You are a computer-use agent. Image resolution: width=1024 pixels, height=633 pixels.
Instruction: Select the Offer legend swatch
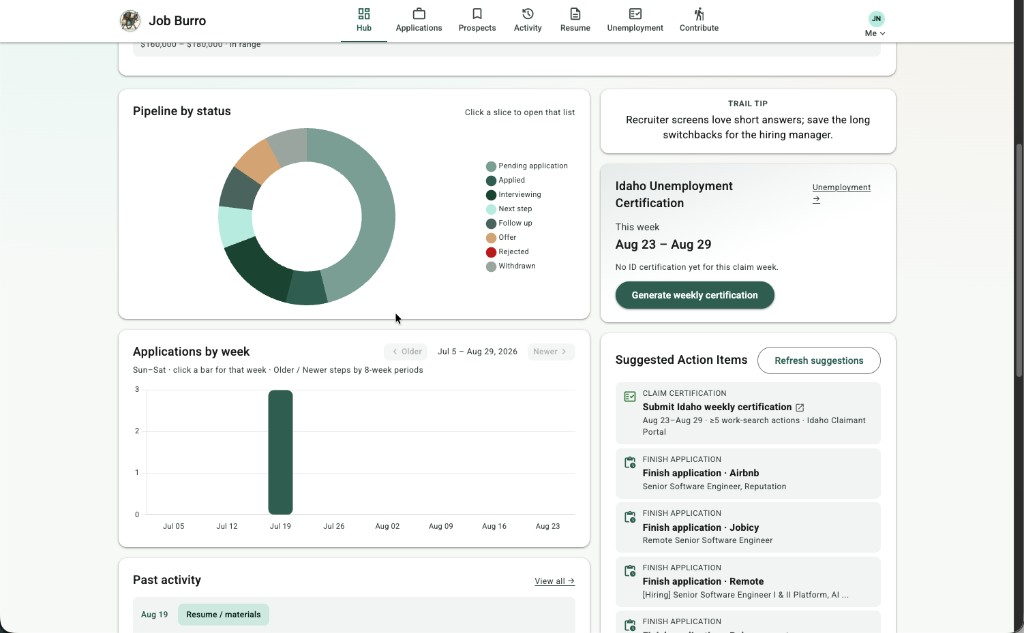tap(491, 238)
